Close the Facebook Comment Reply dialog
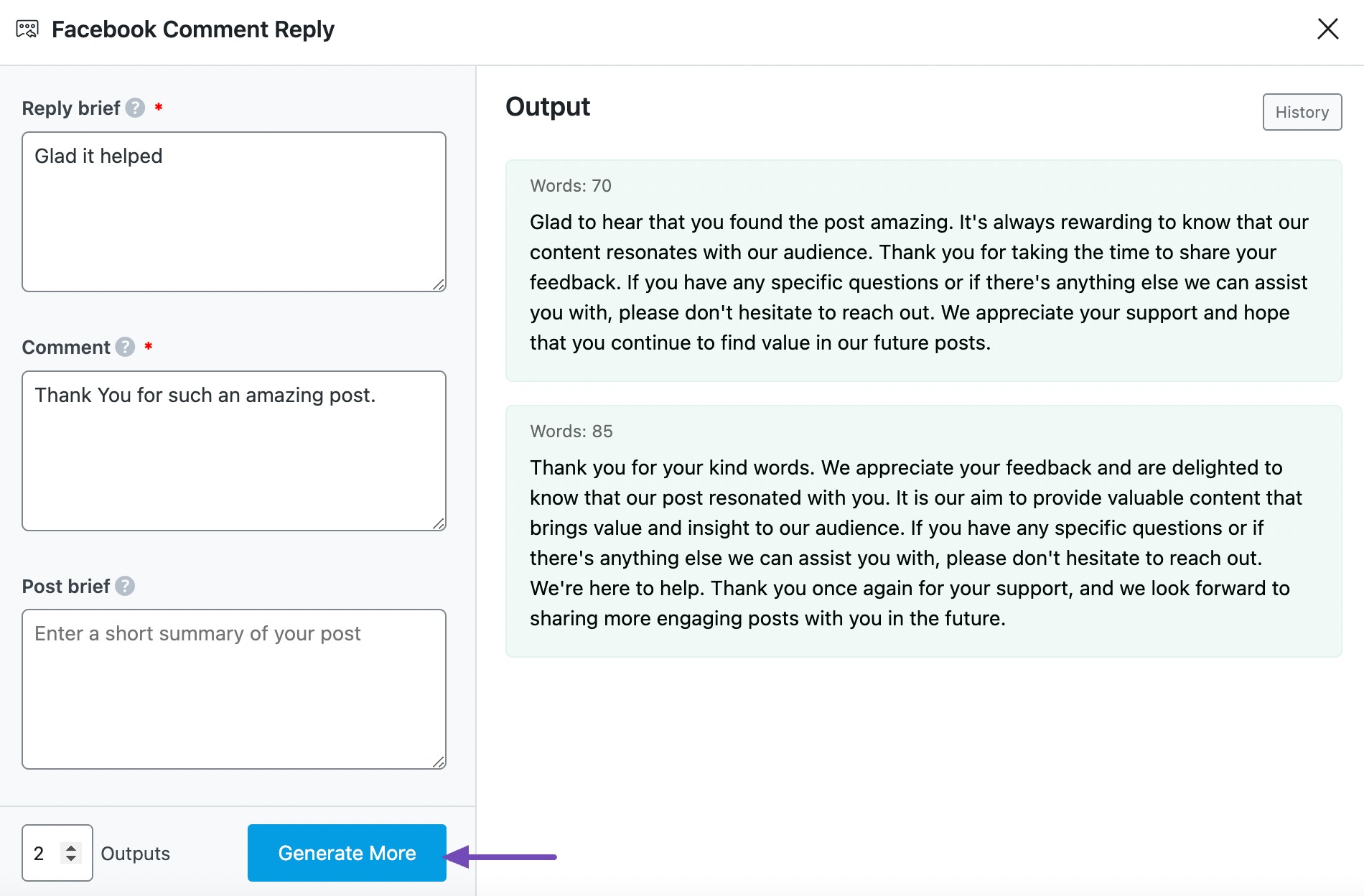The width and height of the screenshot is (1364, 896). [x=1329, y=29]
